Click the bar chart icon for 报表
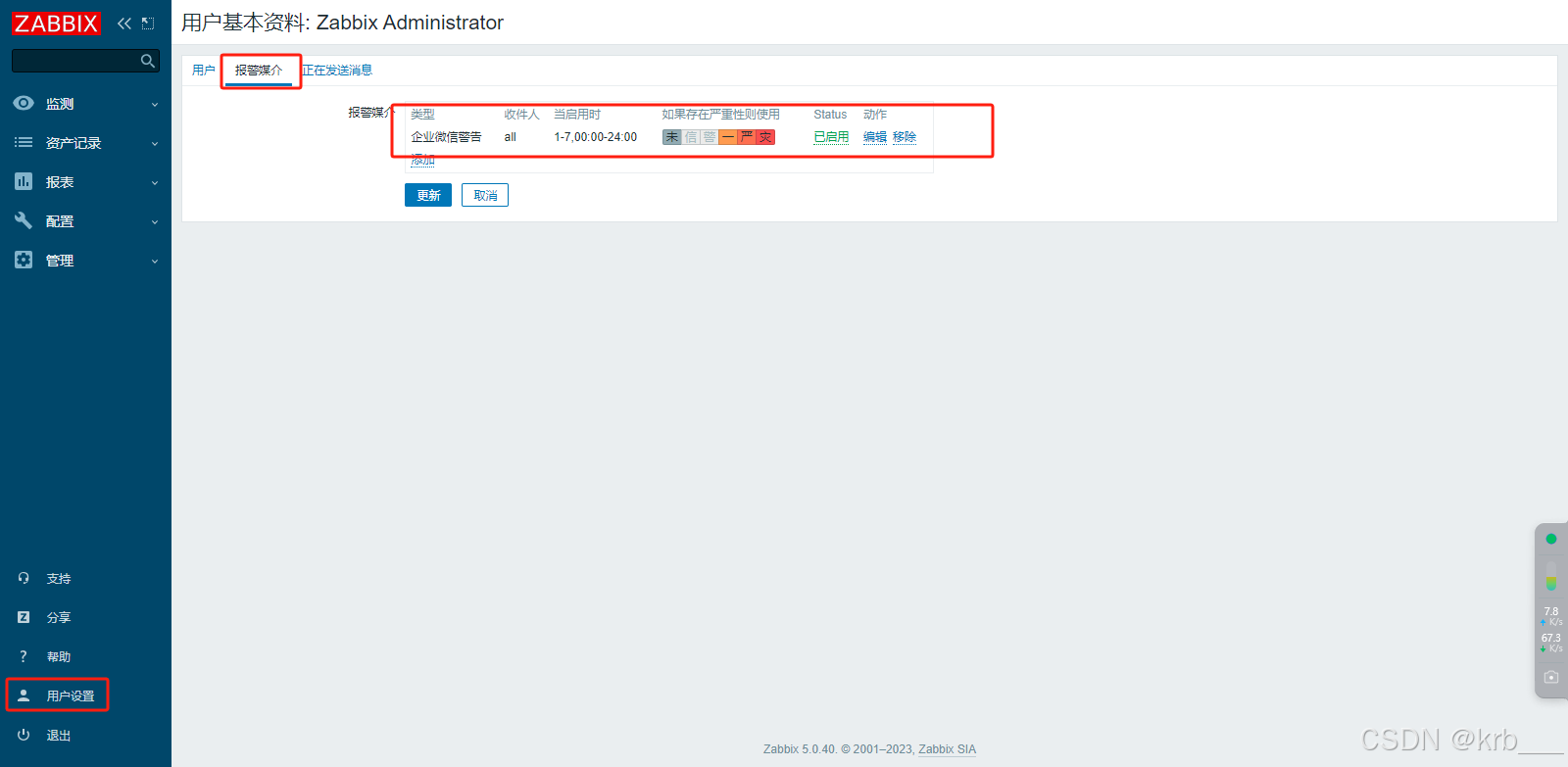Viewport: 1568px width, 767px height. [x=24, y=181]
